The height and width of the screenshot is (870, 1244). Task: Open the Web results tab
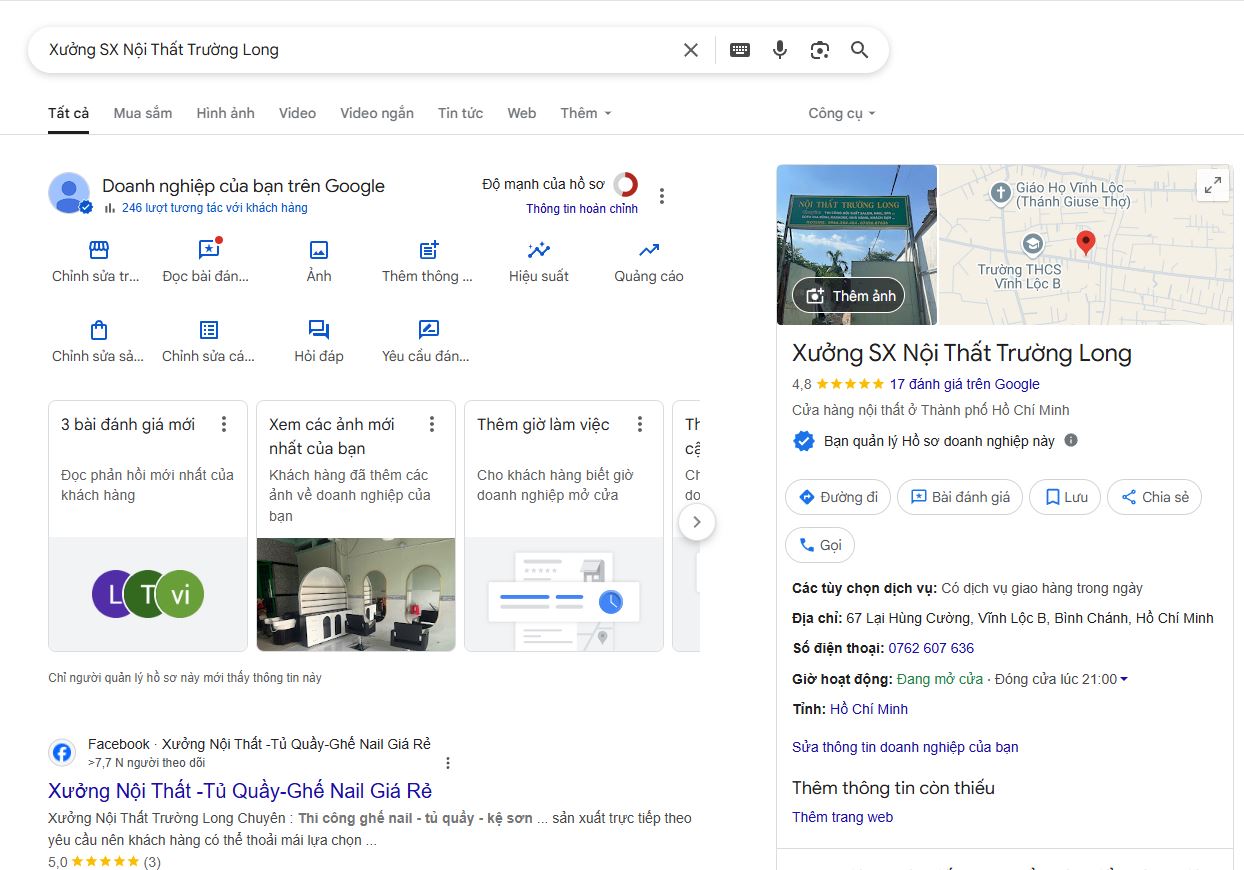pyautogui.click(x=522, y=113)
